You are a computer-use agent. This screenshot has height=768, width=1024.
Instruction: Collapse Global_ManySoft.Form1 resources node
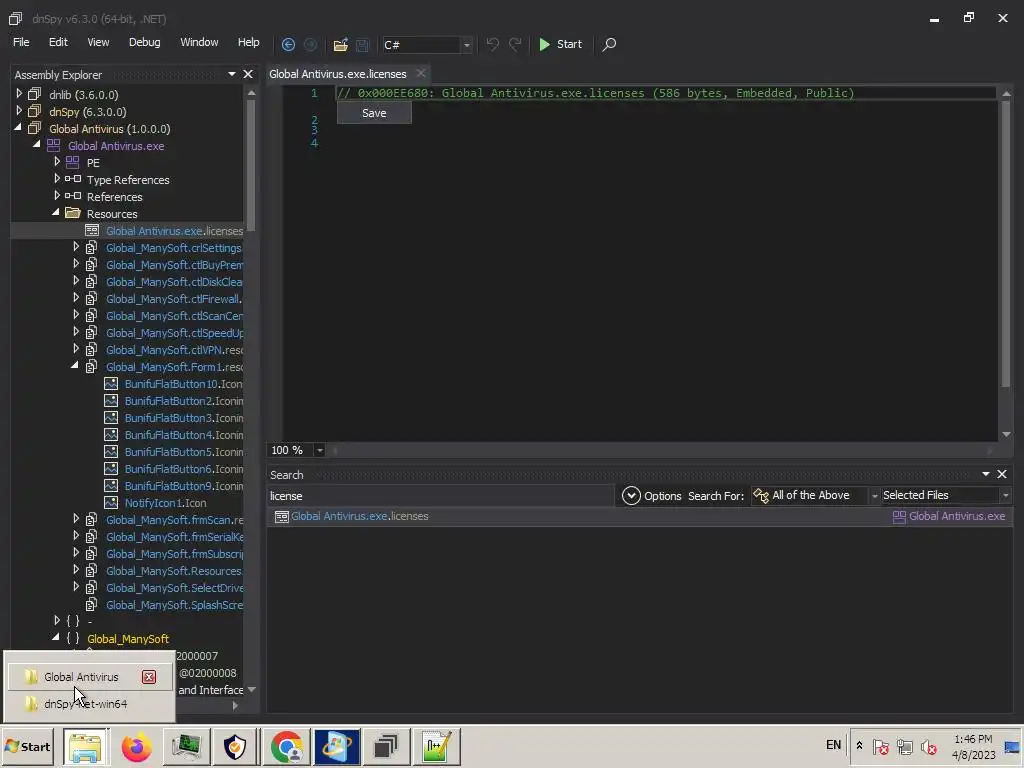(x=74, y=366)
